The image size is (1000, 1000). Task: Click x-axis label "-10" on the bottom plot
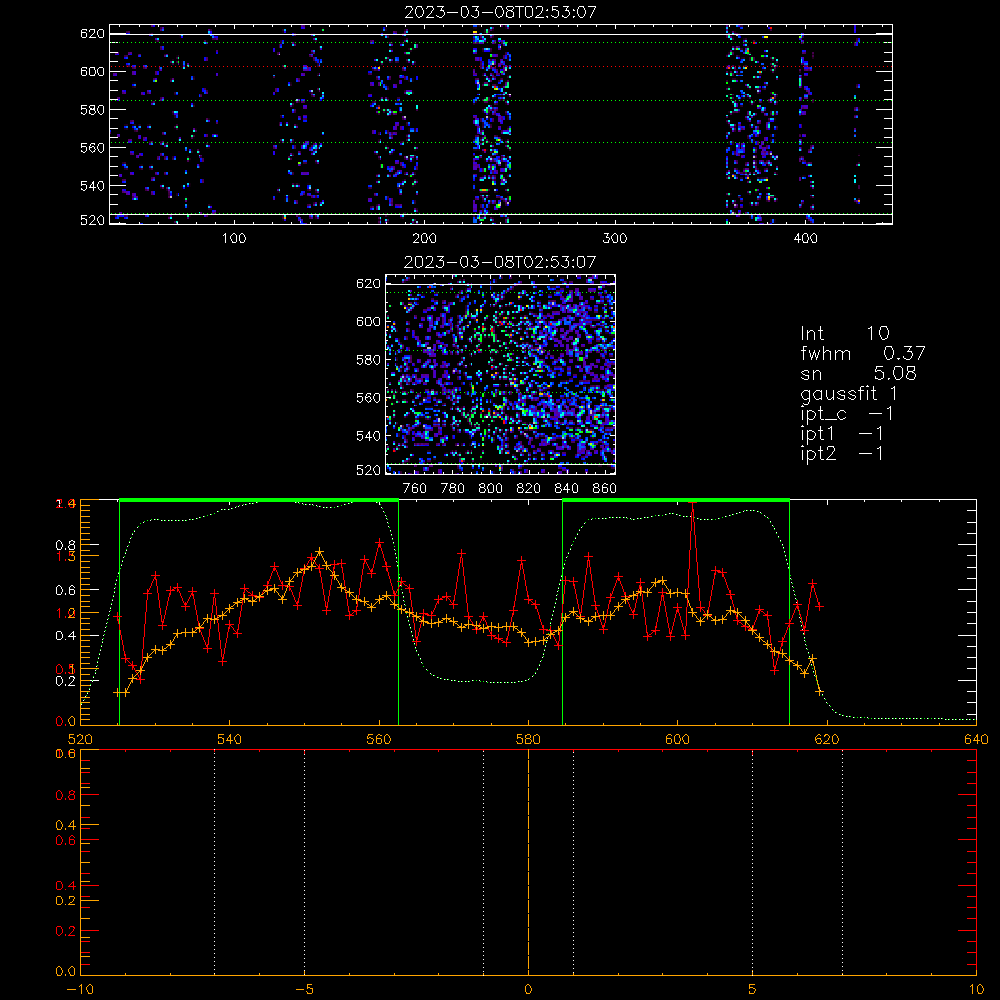[x=80, y=990]
